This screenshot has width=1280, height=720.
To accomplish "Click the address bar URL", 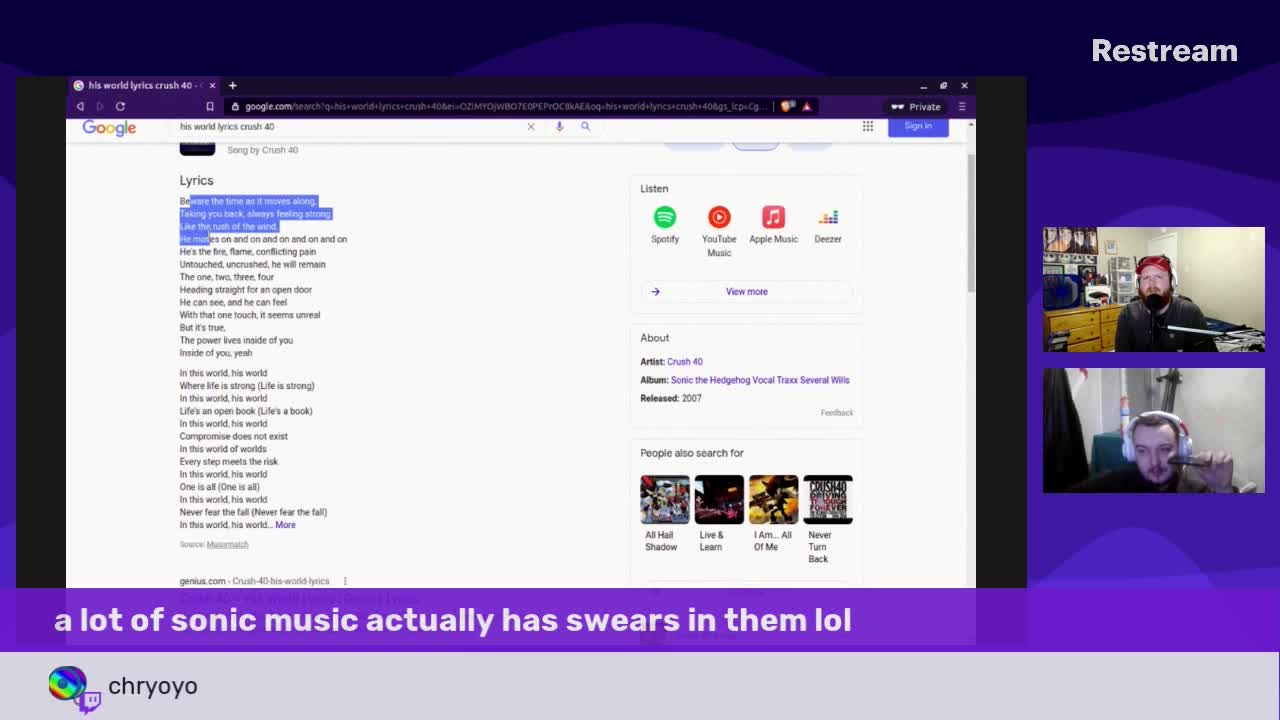I will (x=505, y=106).
